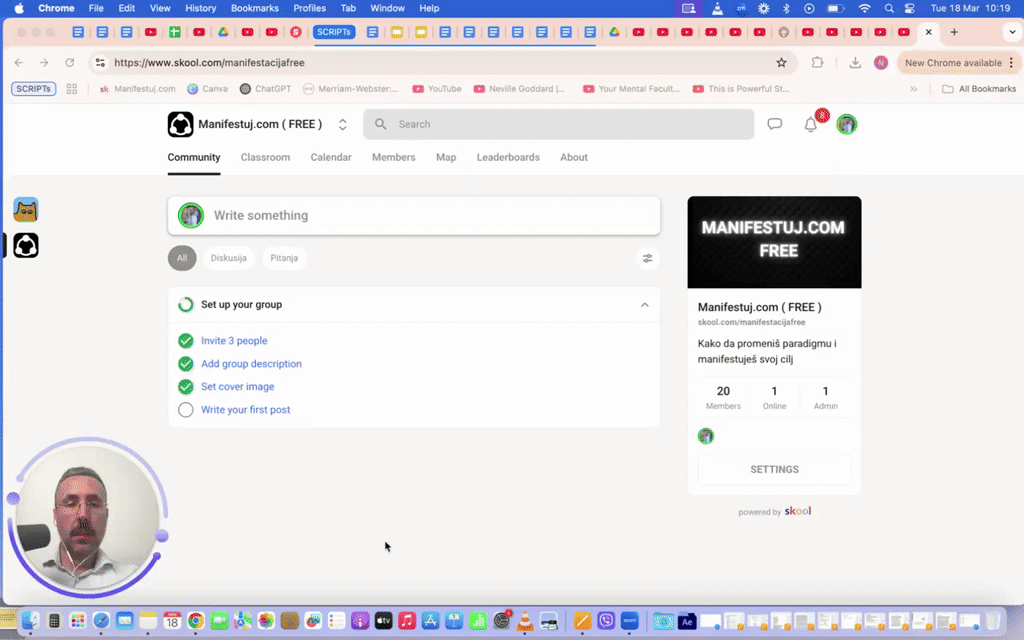This screenshot has width=1024, height=640.
Task: Switch to the Calendar tab
Action: (x=331, y=157)
